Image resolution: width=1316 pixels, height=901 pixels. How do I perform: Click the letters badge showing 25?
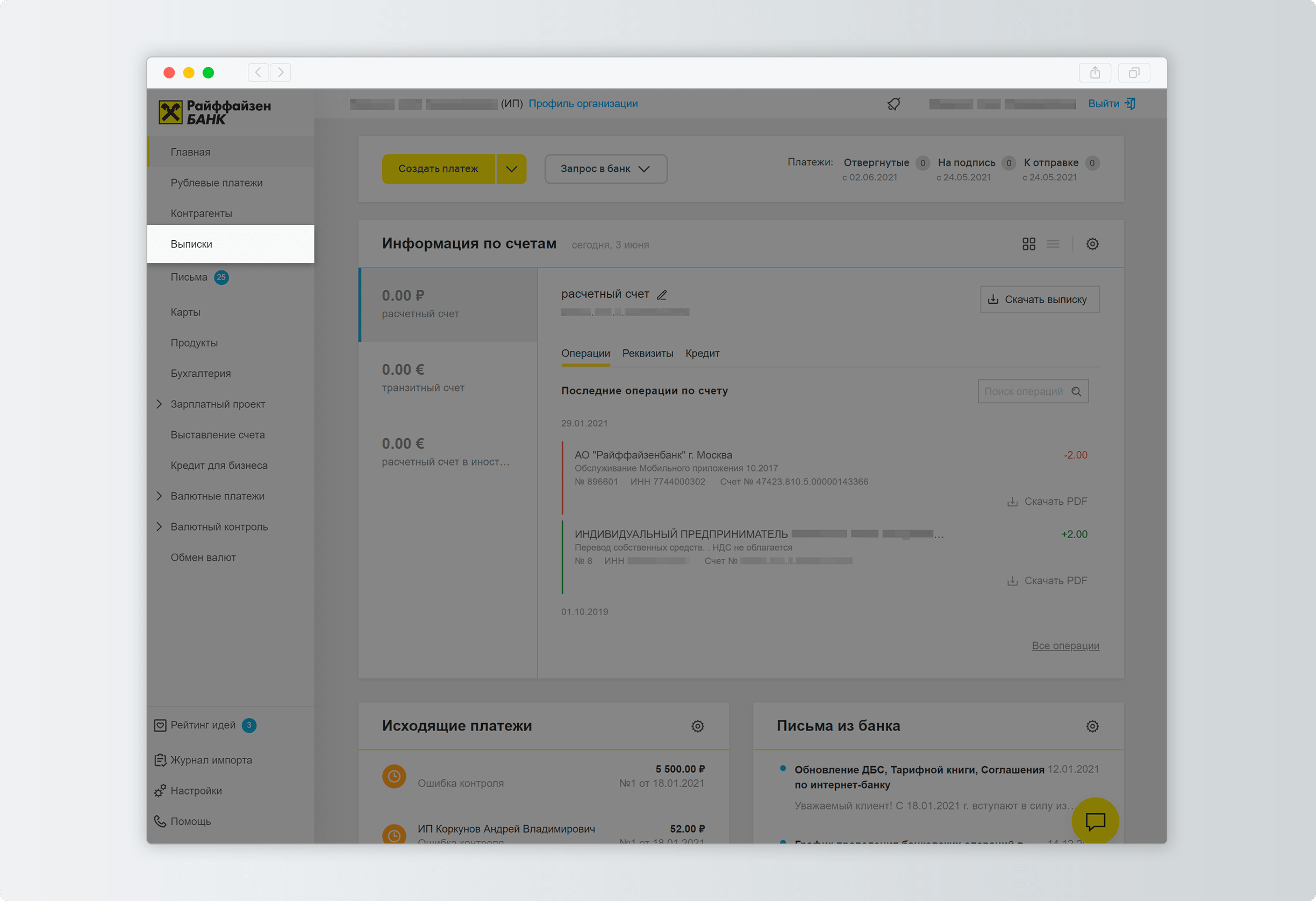(221, 277)
